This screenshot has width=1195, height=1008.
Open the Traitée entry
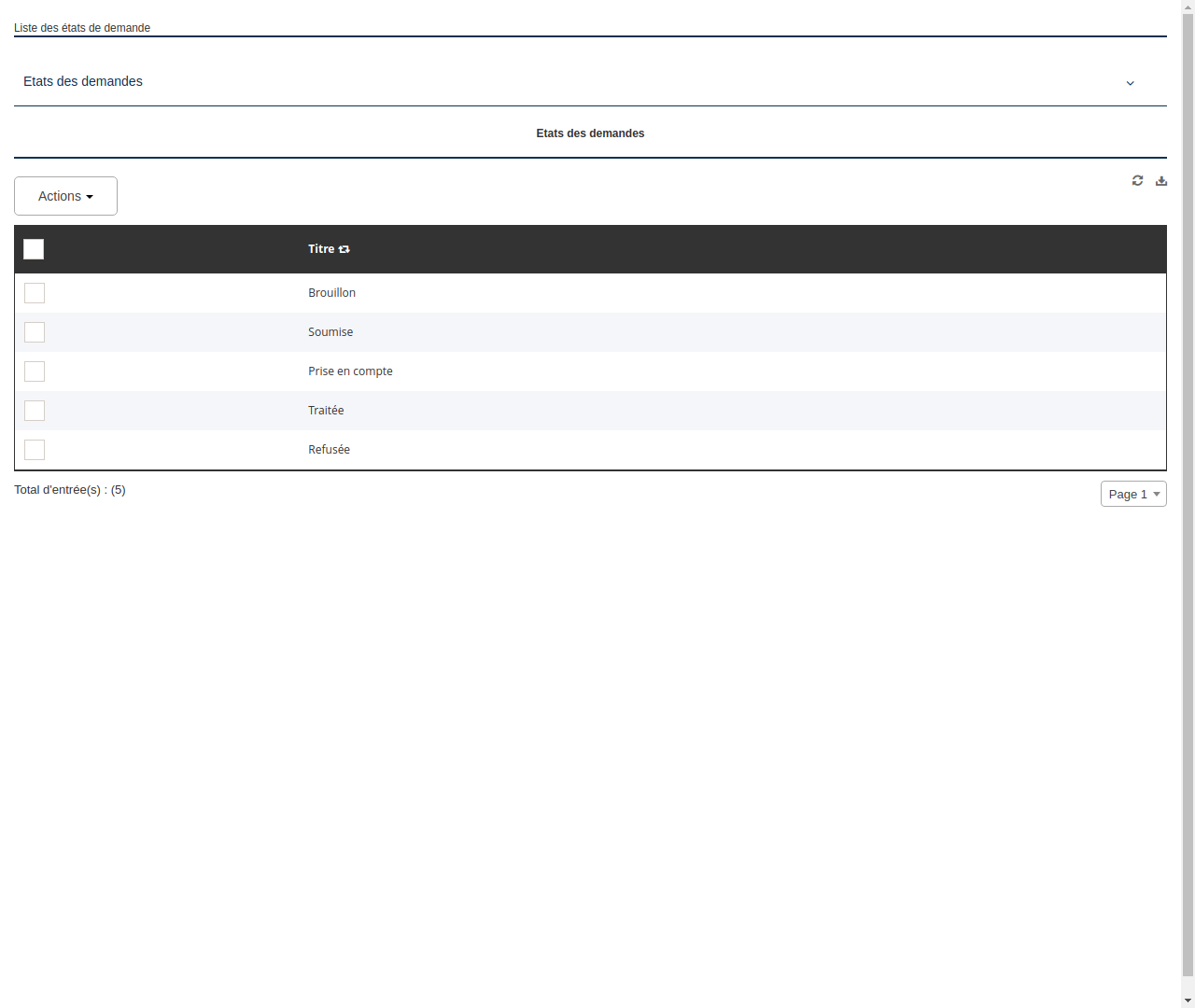(326, 410)
